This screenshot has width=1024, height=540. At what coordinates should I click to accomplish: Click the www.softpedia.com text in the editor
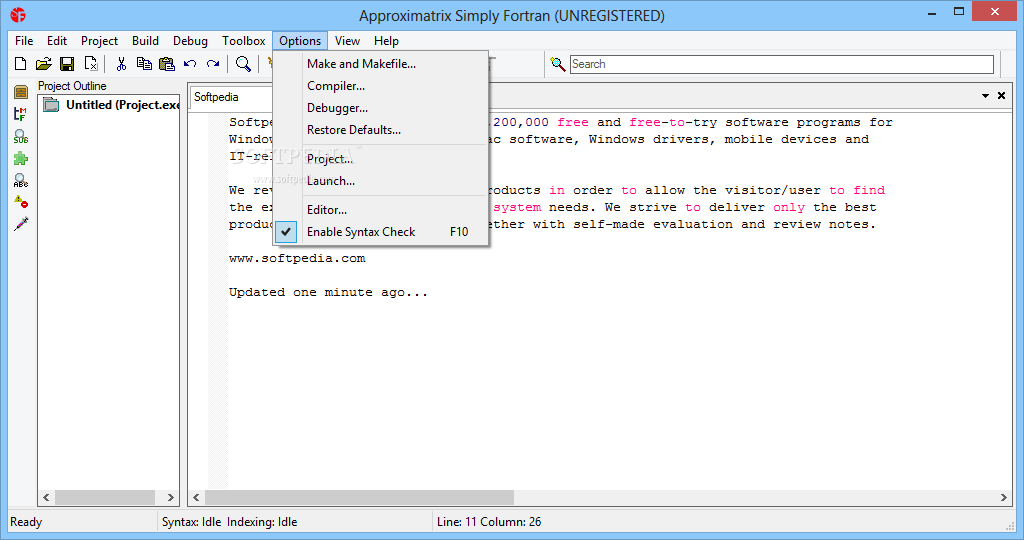[x=297, y=259]
